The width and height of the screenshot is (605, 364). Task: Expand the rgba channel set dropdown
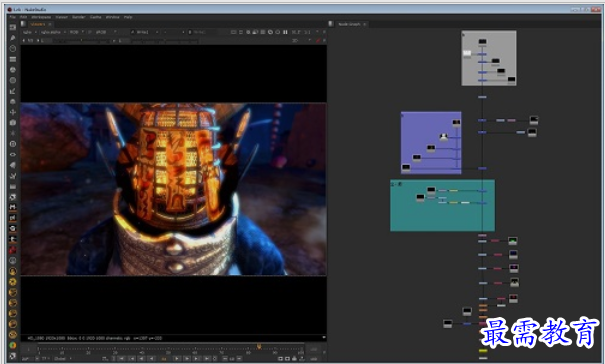[29, 32]
